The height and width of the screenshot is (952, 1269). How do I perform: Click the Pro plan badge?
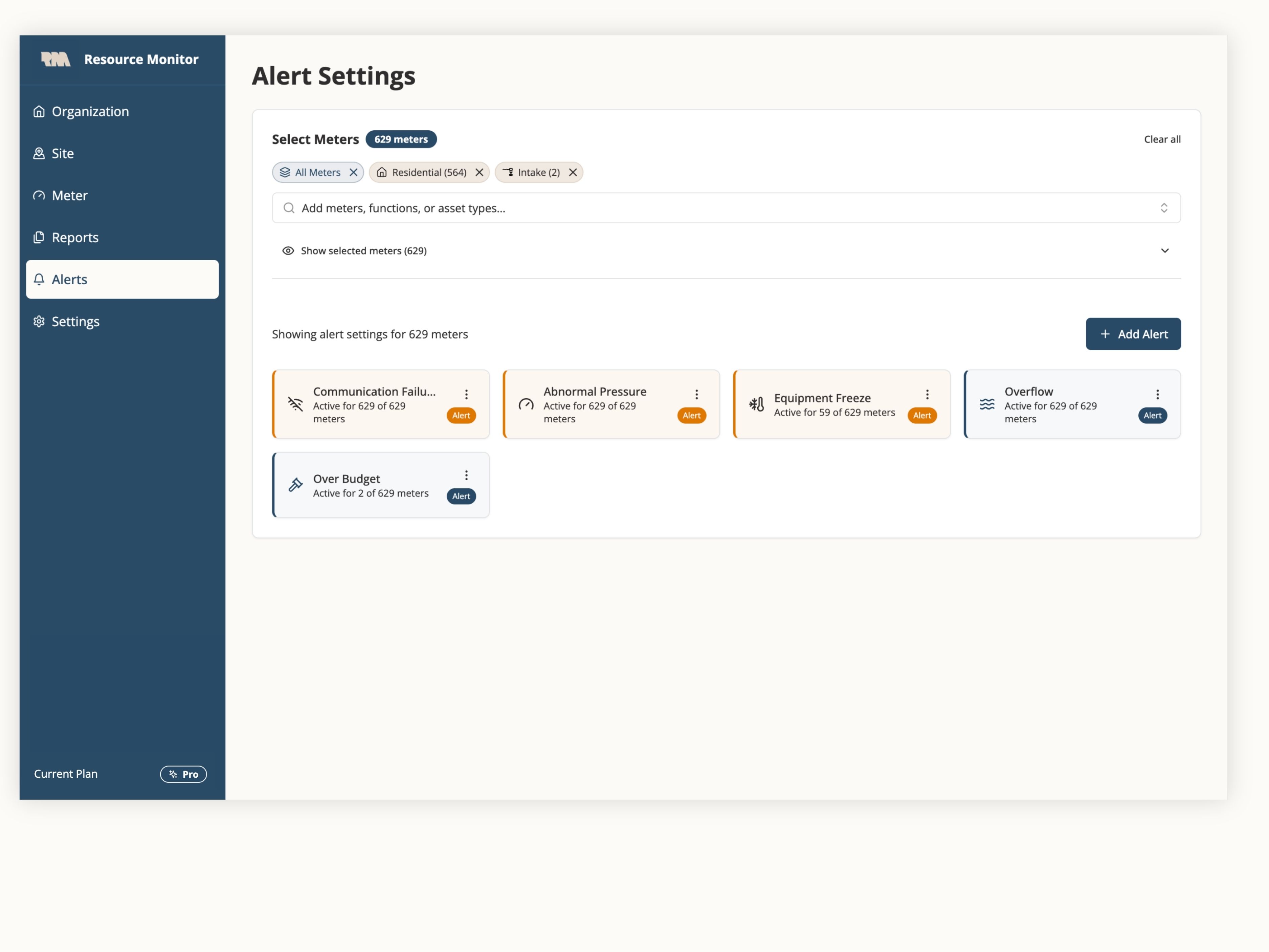pos(183,774)
